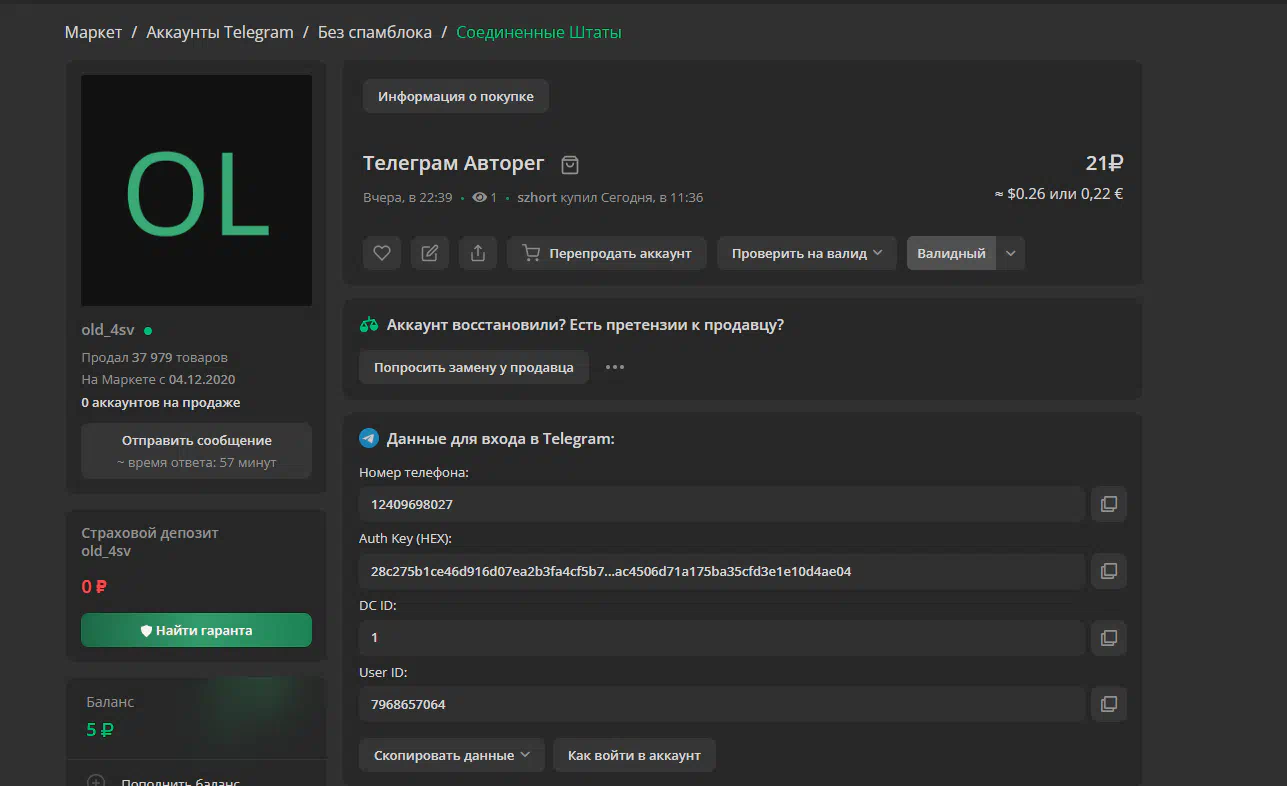Open arrow dropdown next to Валидный
This screenshot has width=1287, height=786.
(x=1011, y=253)
